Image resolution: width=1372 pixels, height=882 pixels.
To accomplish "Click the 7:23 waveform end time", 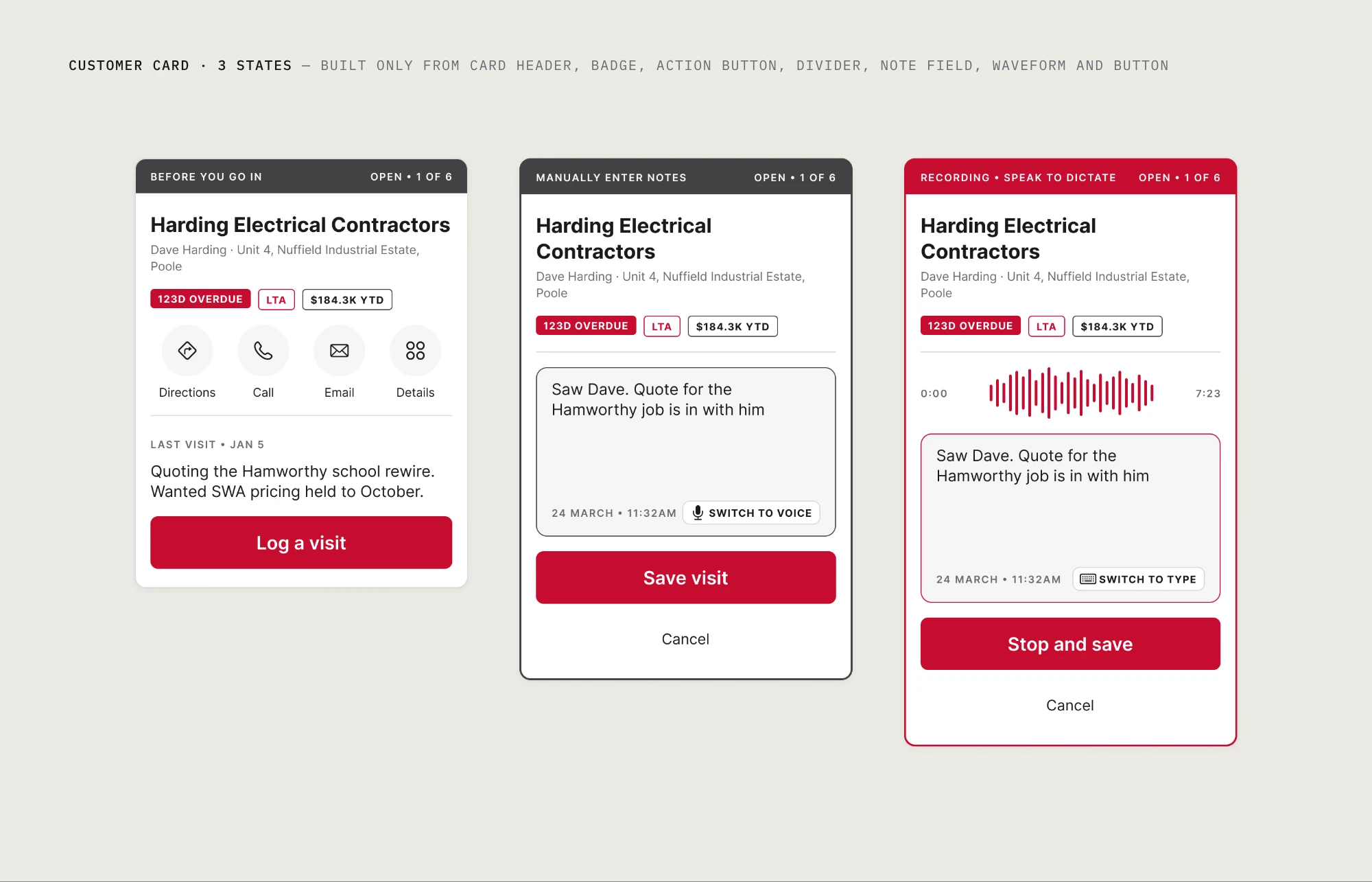I will point(1207,393).
